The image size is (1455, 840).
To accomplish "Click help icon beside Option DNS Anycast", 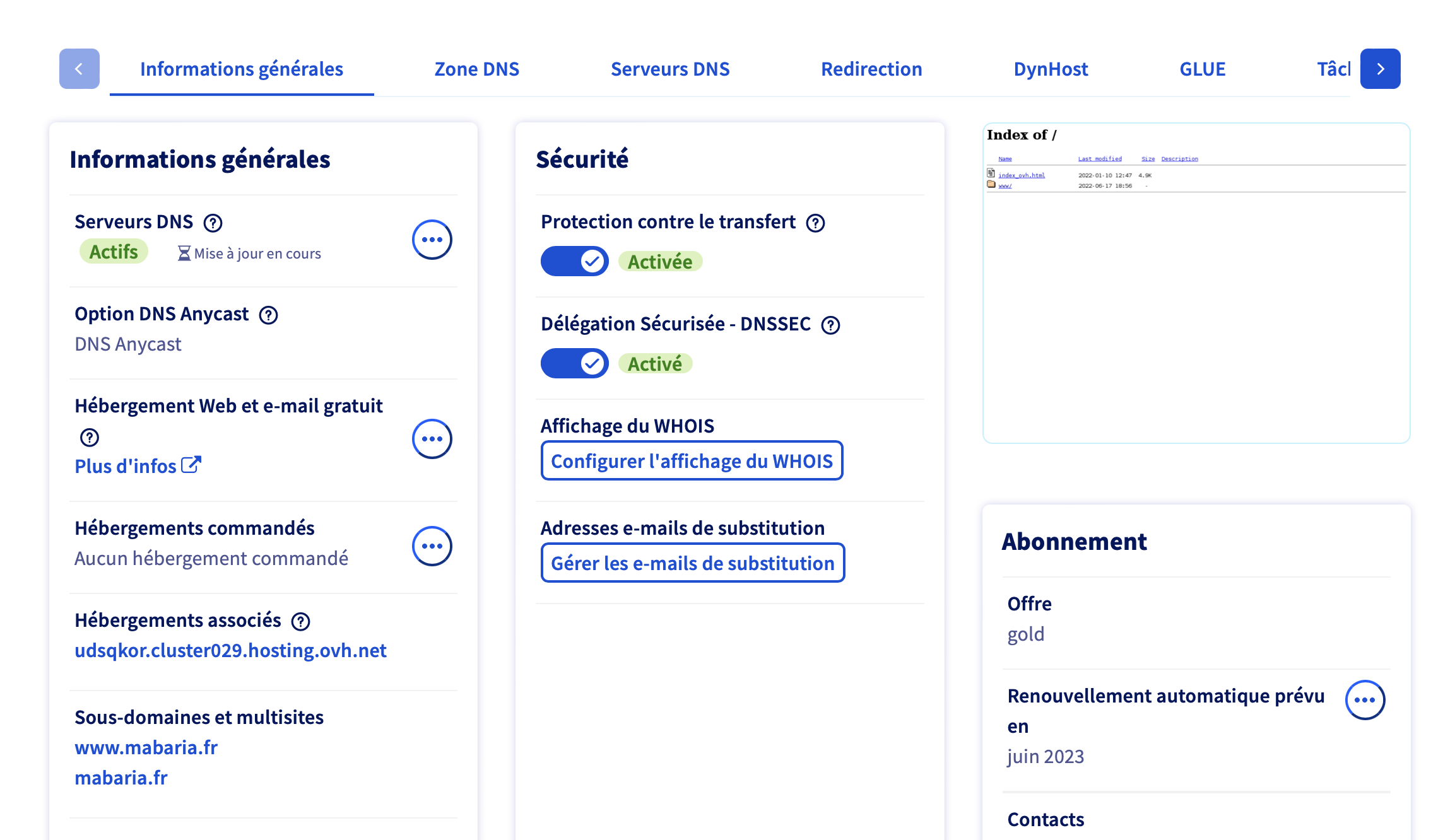I will 269,315.
